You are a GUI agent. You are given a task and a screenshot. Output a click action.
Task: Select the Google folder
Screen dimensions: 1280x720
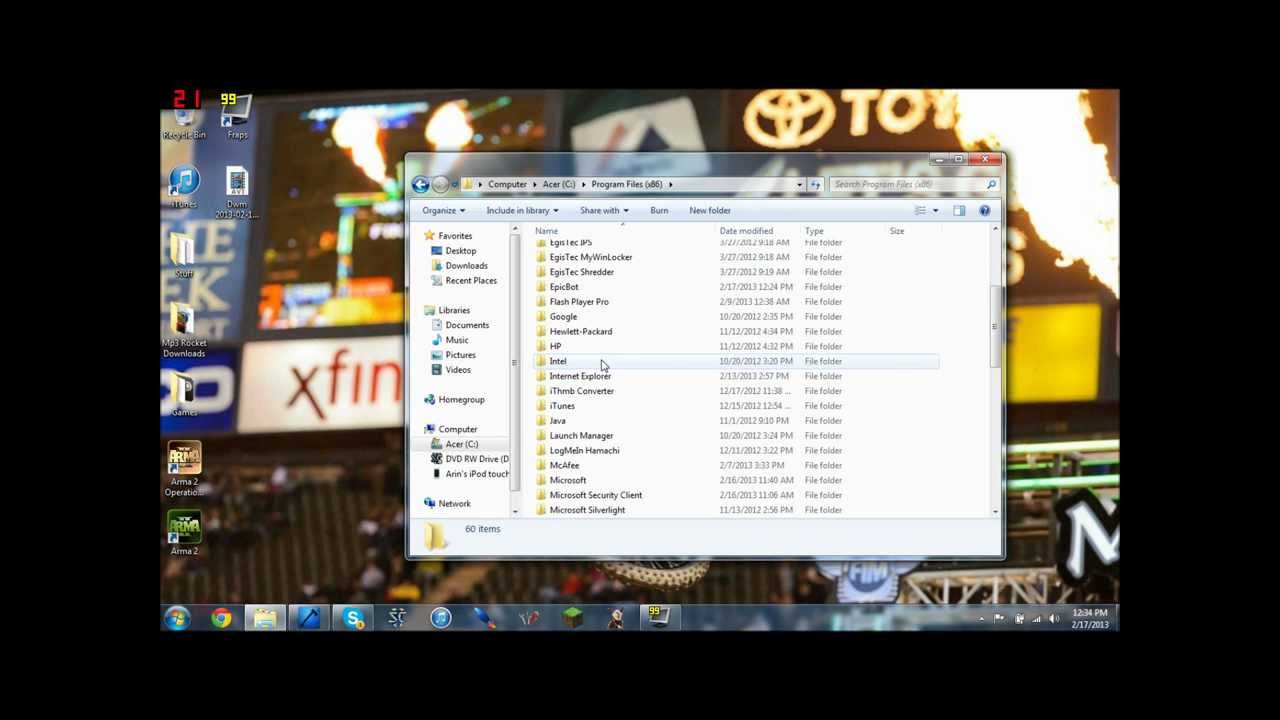(x=563, y=317)
